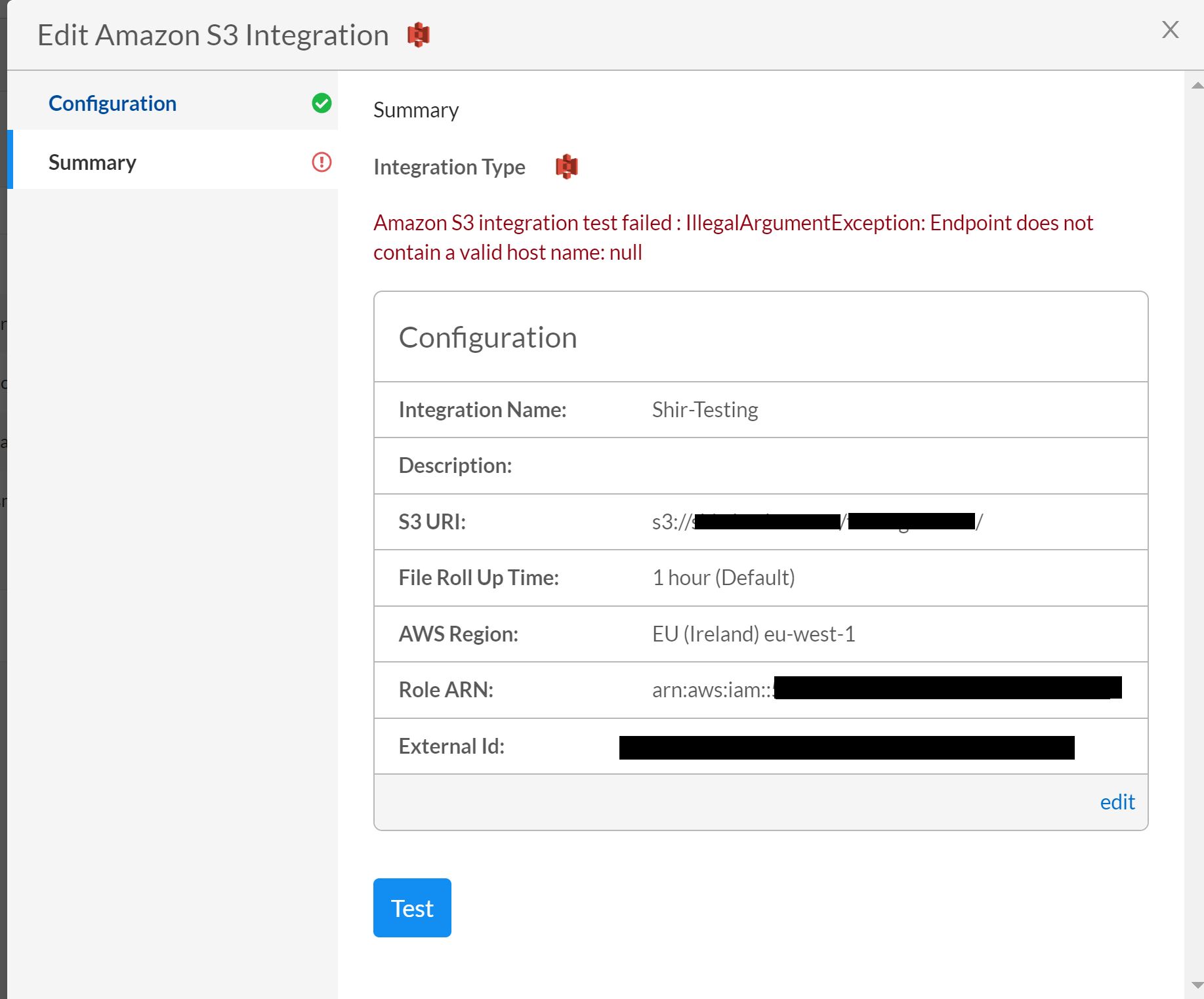1204x999 pixels.
Task: Click the empty Description row
Action: tap(760, 466)
